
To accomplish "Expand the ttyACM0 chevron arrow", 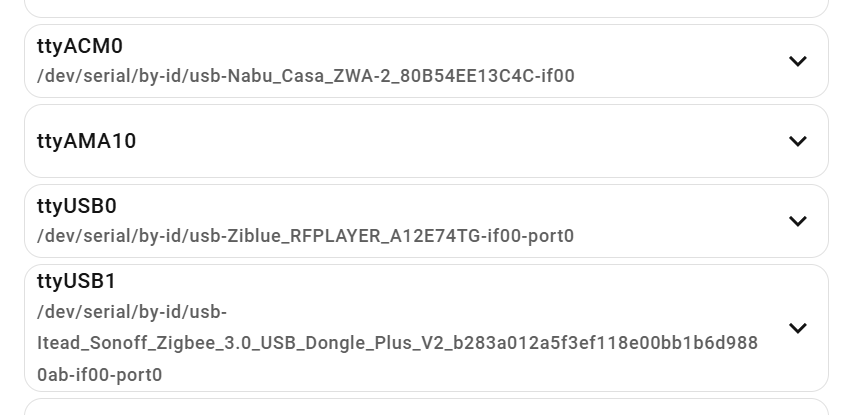I will (797, 61).
